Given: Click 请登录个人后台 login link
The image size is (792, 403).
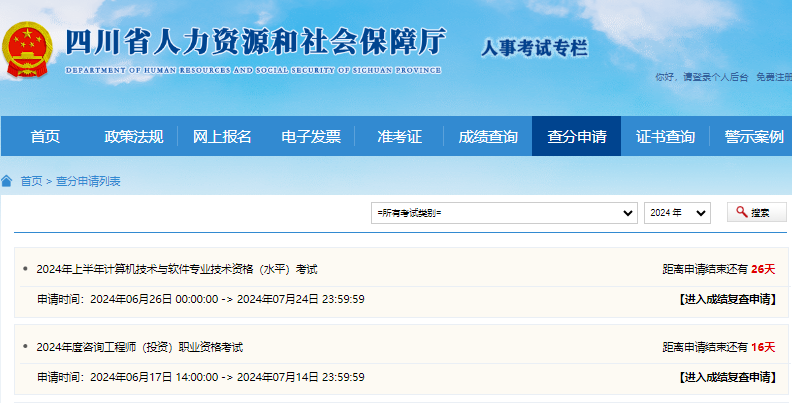Looking at the screenshot, I should (715, 77).
